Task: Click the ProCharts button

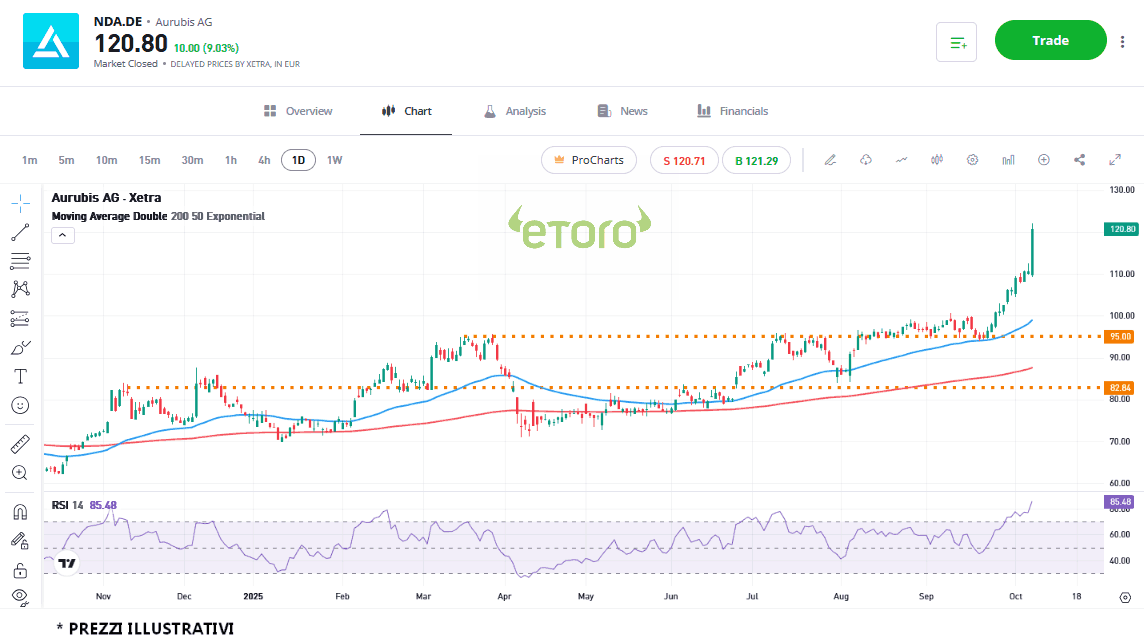Action: [x=589, y=160]
